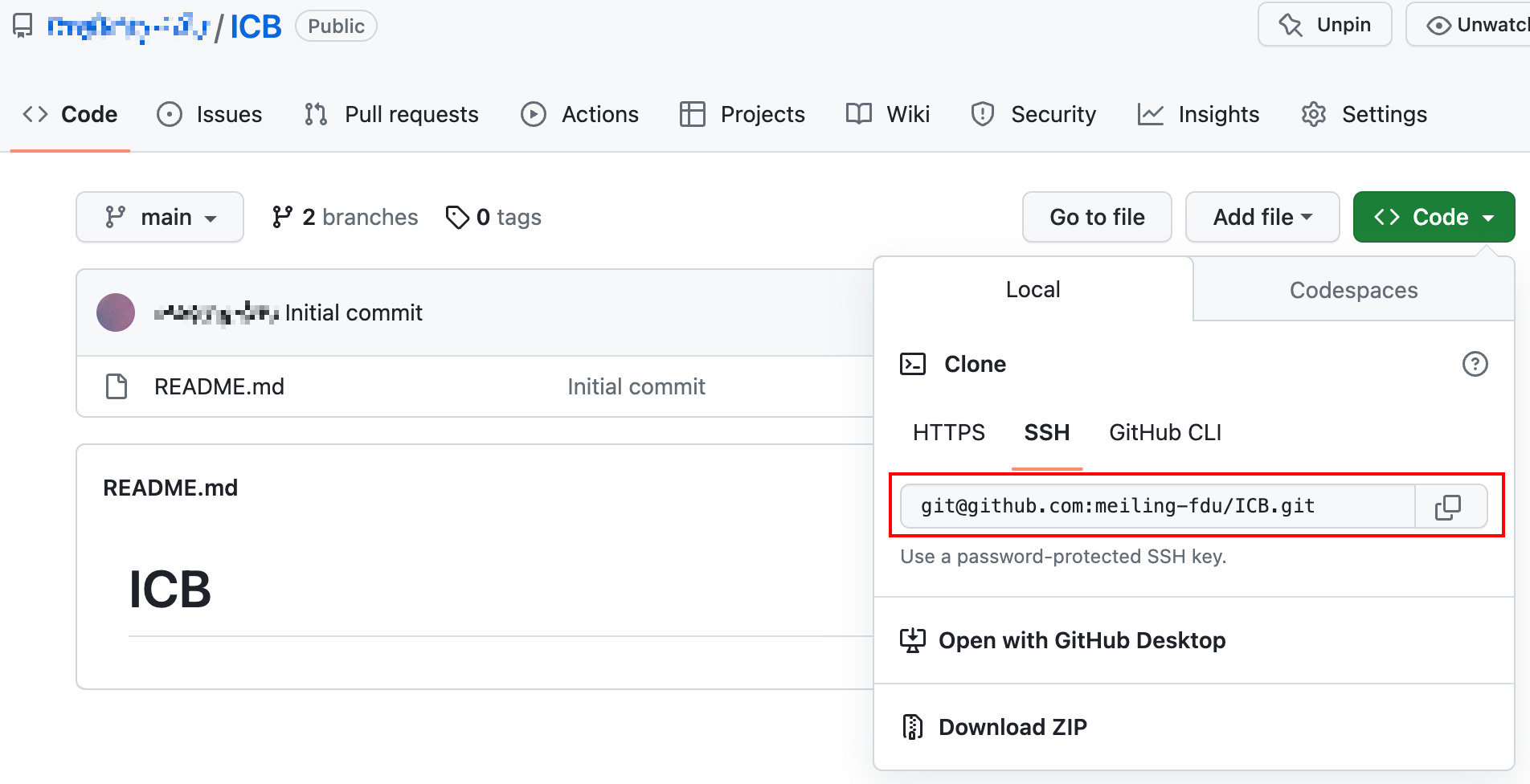
Task: Open the Initial commit message next to avatar
Action: pos(354,312)
